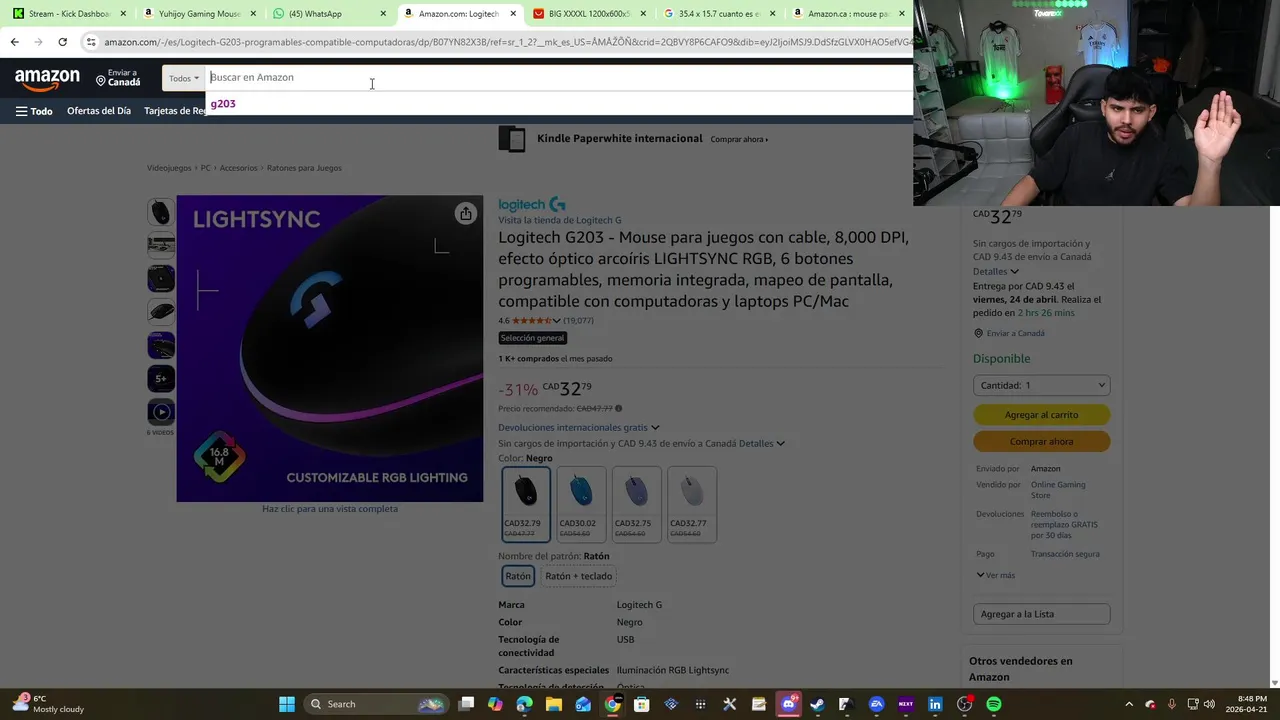Open Google Chrome on the taskbar
Image resolution: width=1280 pixels, height=720 pixels.
612,704
